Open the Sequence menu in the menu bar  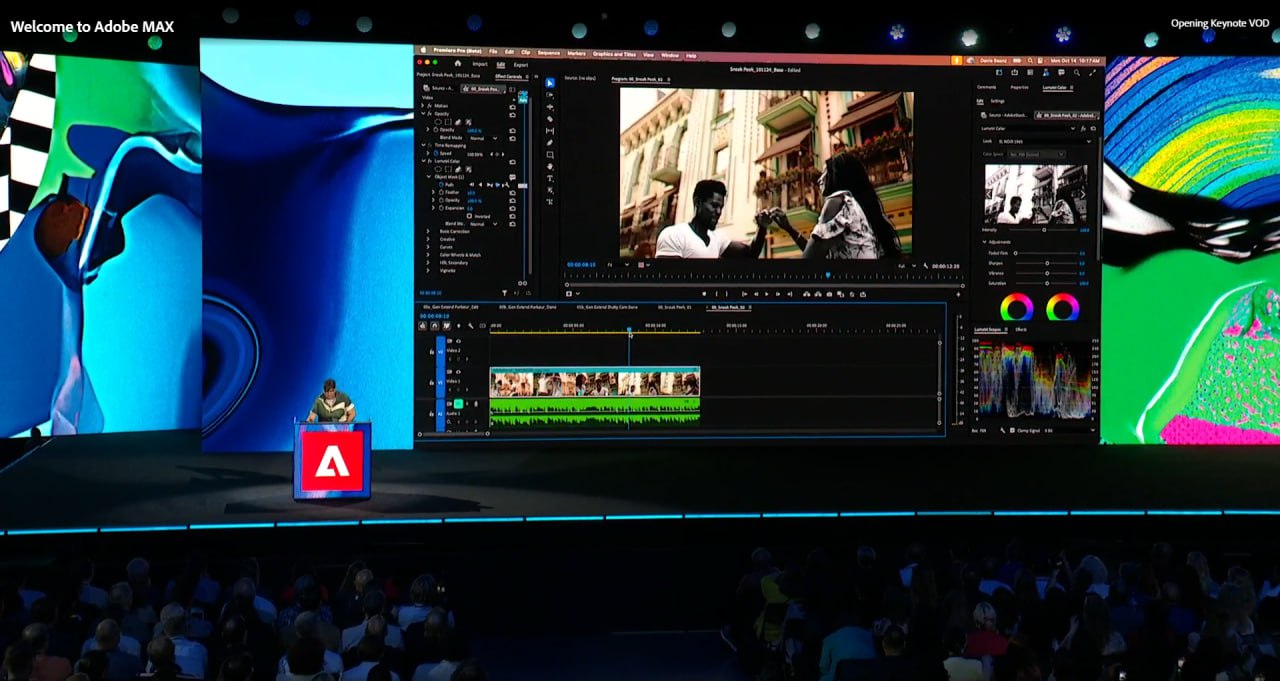549,54
